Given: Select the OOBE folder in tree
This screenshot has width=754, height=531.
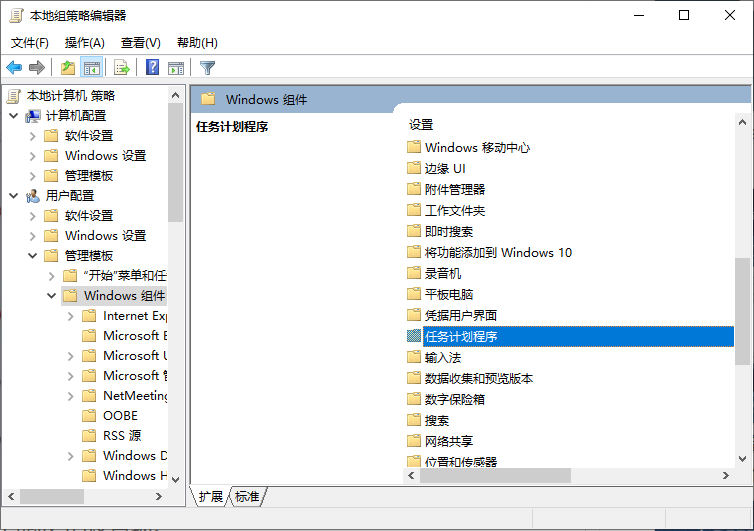Looking at the screenshot, I should [x=120, y=416].
